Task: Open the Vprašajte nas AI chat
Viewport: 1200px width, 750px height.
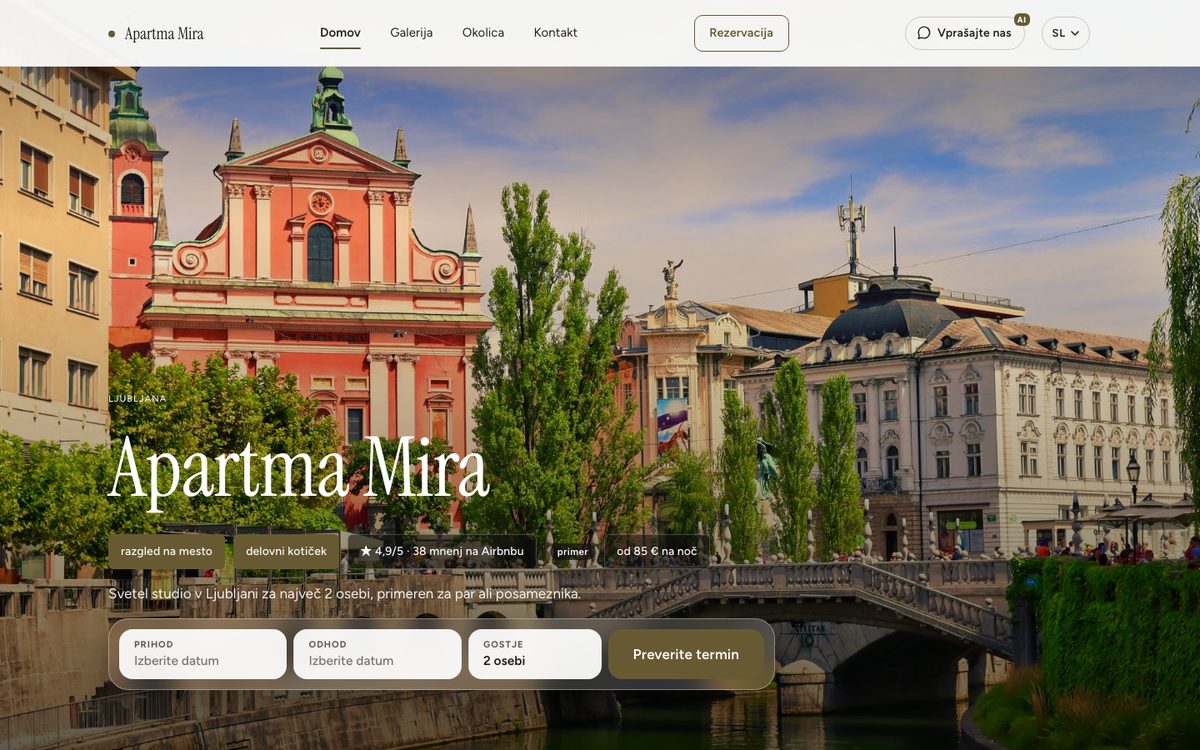Action: (965, 33)
